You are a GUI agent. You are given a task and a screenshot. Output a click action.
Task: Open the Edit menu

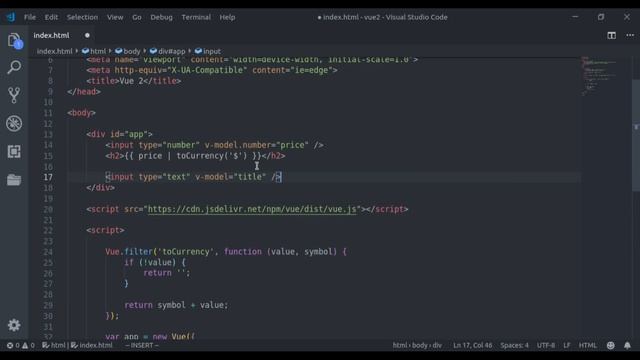tap(51, 17)
